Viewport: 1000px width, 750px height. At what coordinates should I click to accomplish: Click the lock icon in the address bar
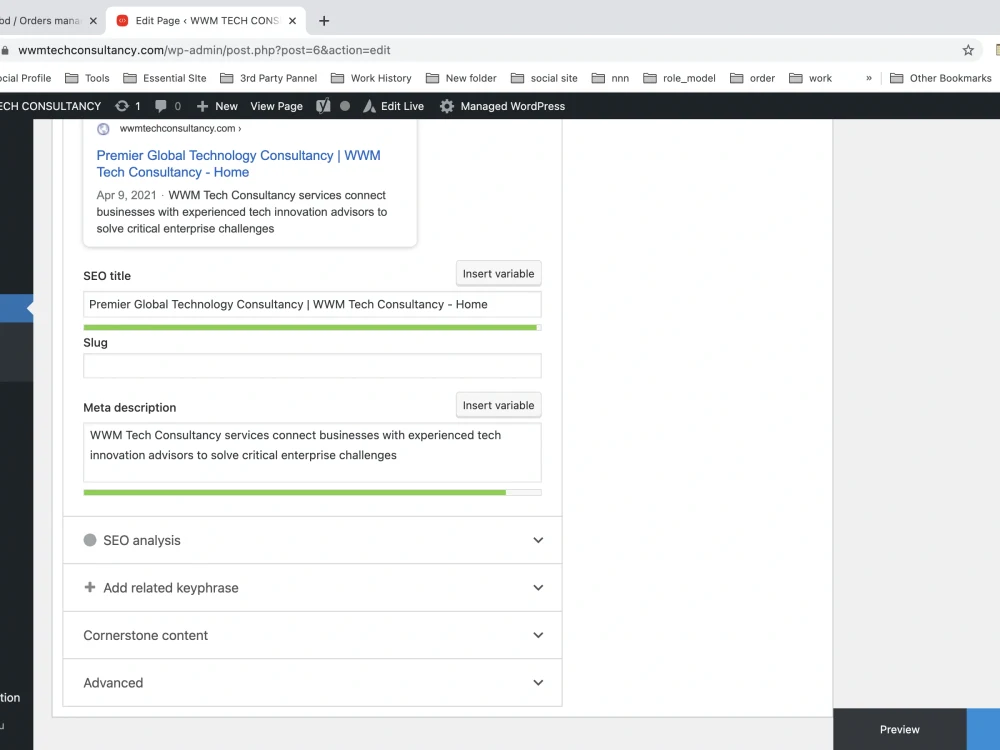5,50
